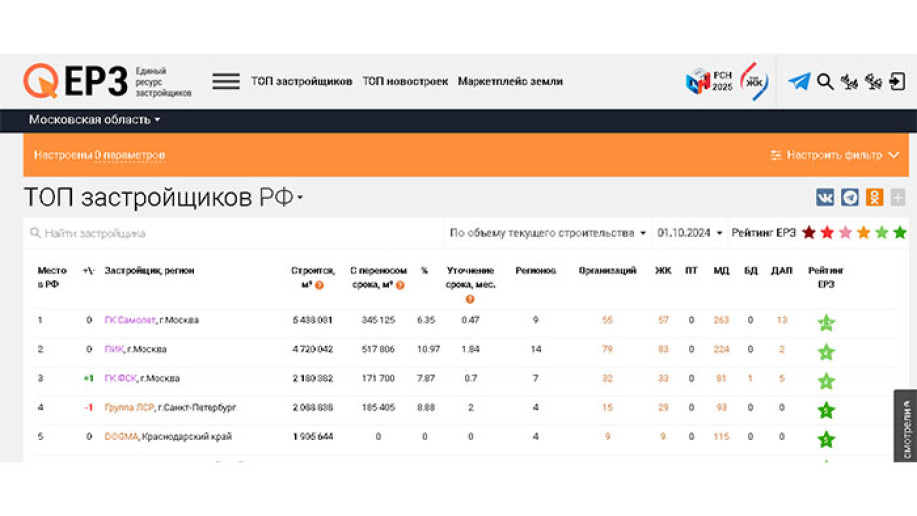This screenshot has height=516, width=917.
Task: Toggle the dark red rating star filter
Action: 809,233
